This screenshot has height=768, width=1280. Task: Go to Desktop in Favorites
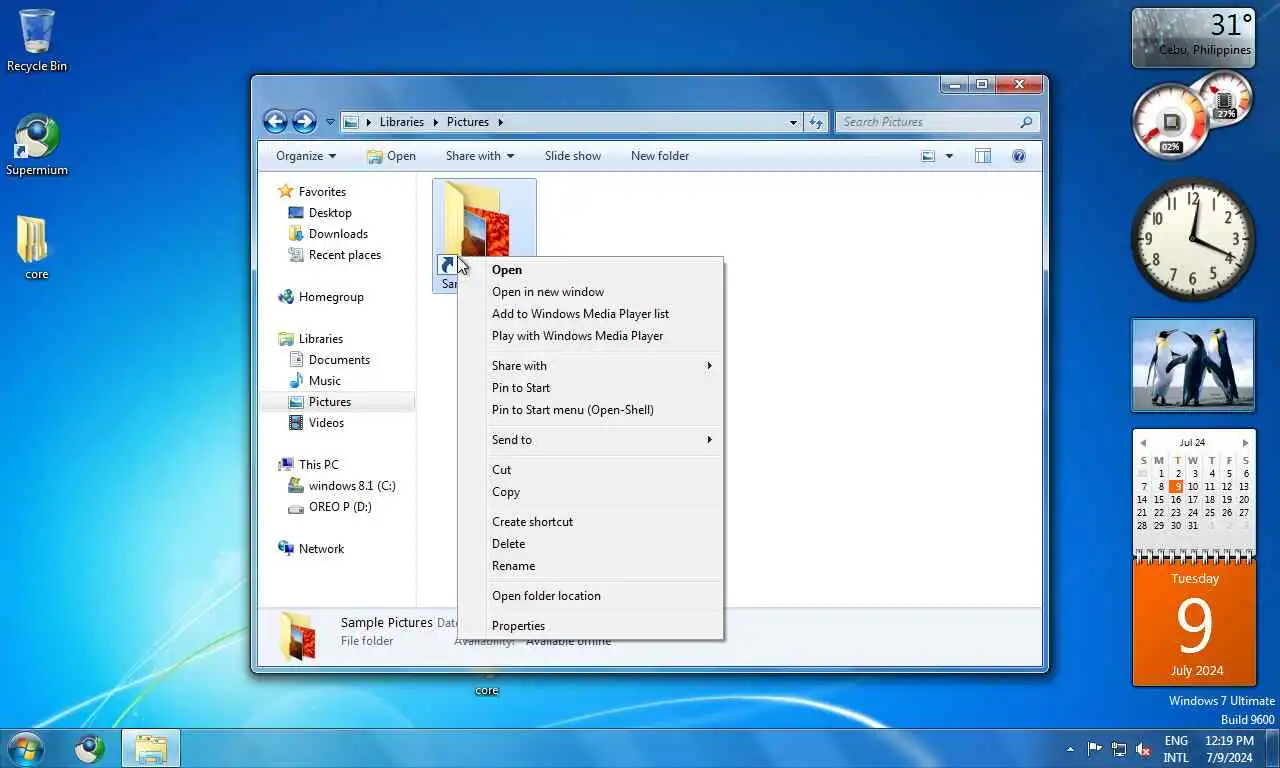[320, 212]
